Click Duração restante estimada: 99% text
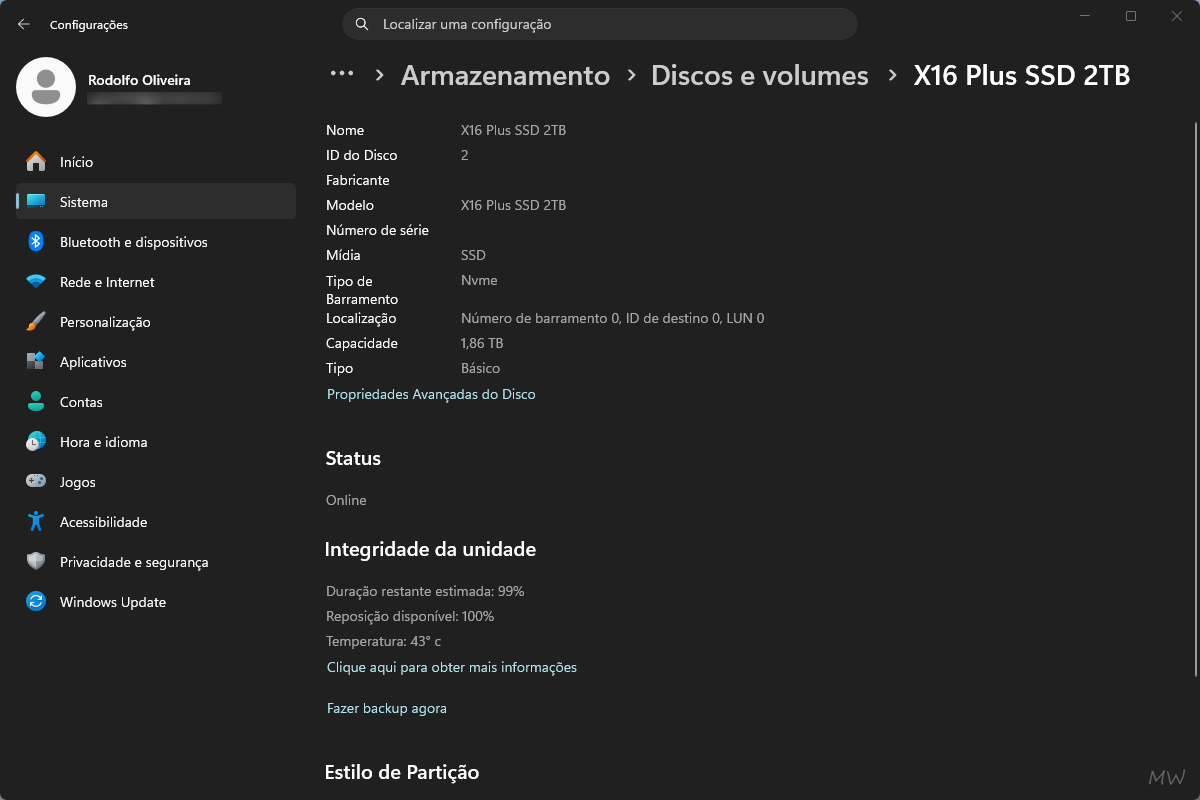1200x800 pixels. pyautogui.click(x=425, y=591)
